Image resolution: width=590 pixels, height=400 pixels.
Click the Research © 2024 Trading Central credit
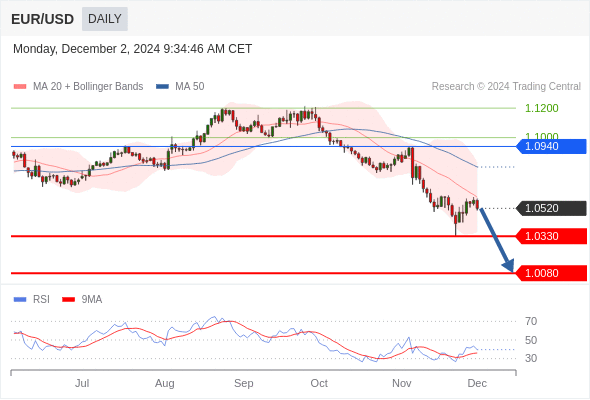(506, 87)
